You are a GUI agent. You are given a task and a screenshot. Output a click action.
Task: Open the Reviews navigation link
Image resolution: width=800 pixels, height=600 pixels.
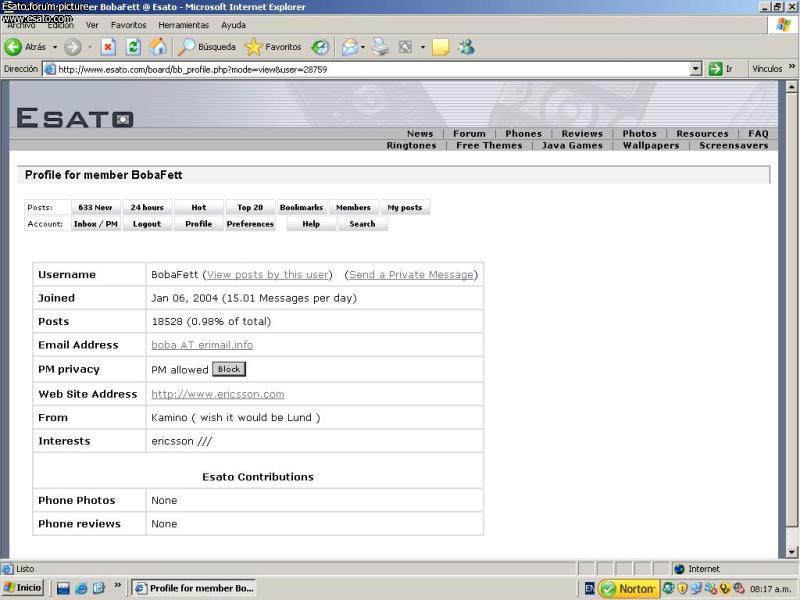coord(582,133)
